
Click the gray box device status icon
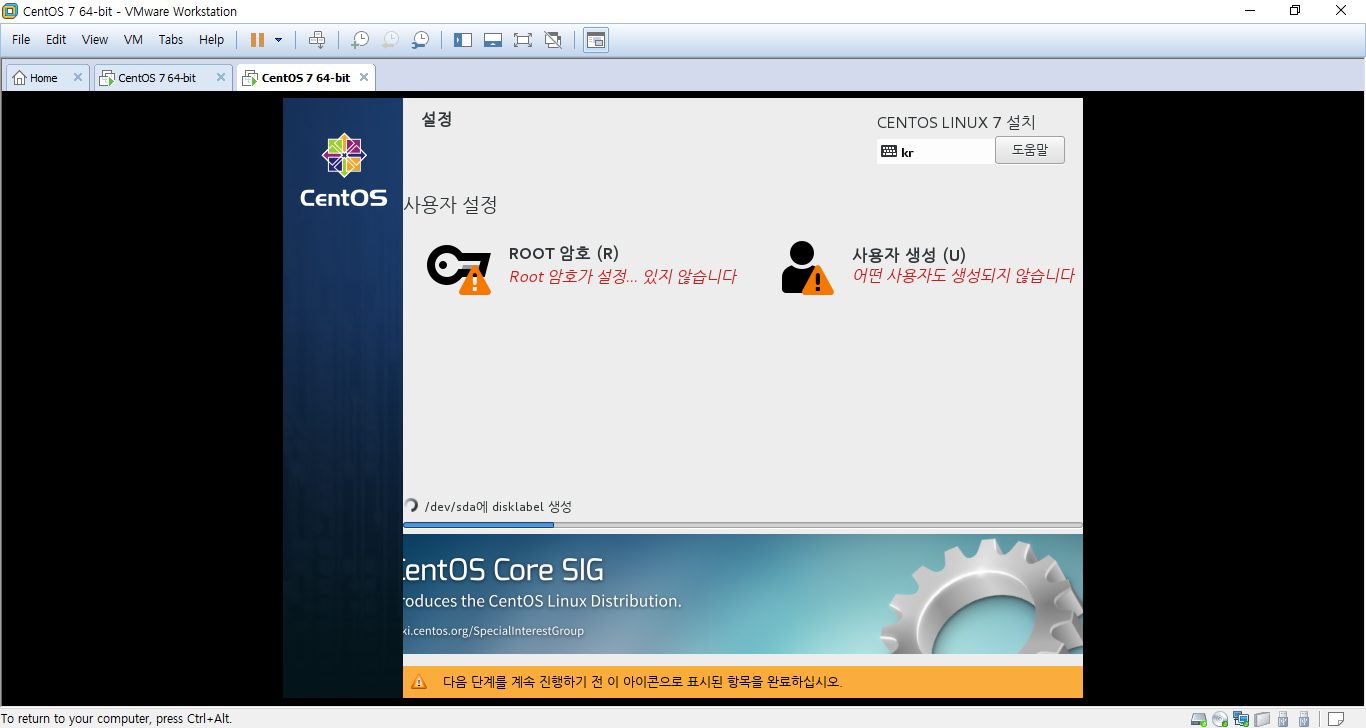[x=1262, y=719]
